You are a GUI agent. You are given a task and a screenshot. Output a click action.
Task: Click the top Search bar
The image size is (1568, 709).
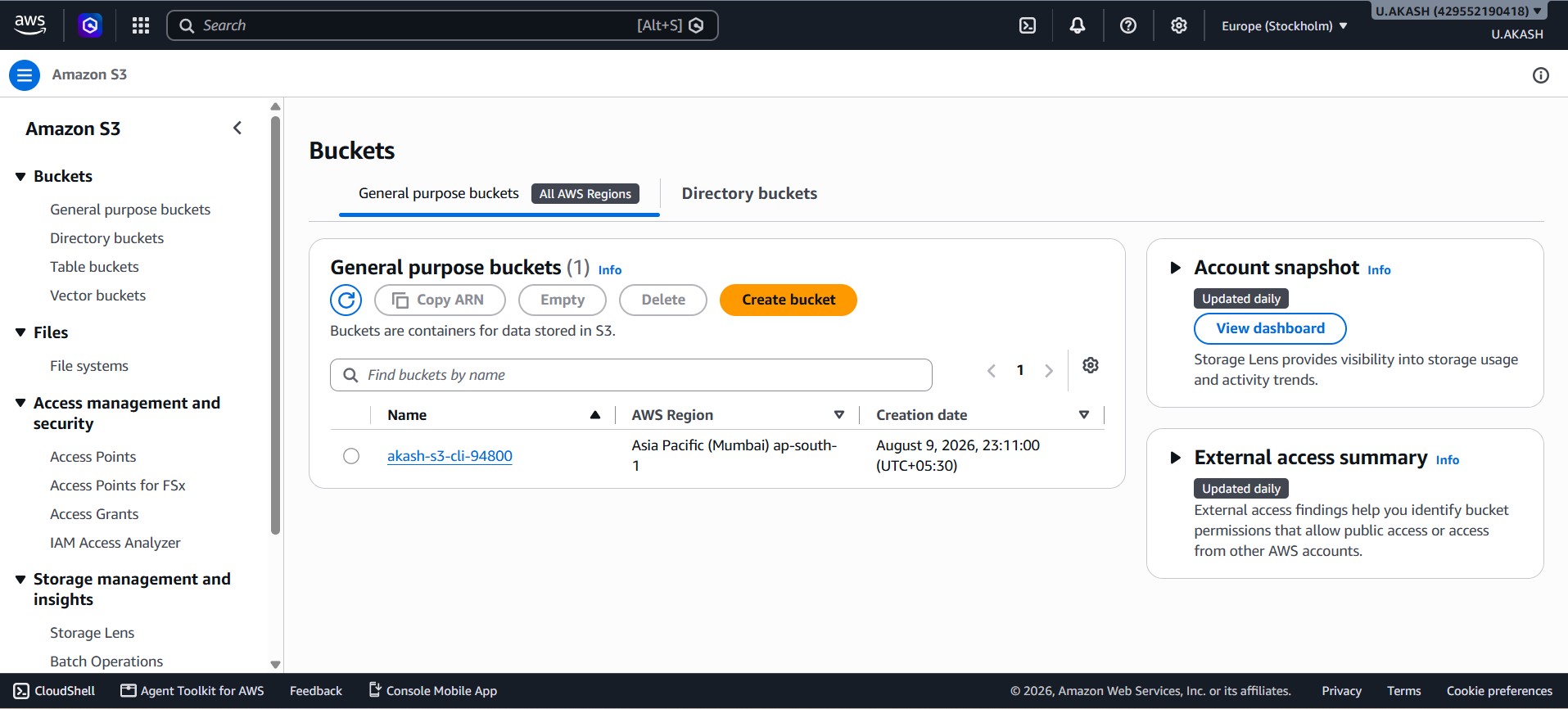442,25
